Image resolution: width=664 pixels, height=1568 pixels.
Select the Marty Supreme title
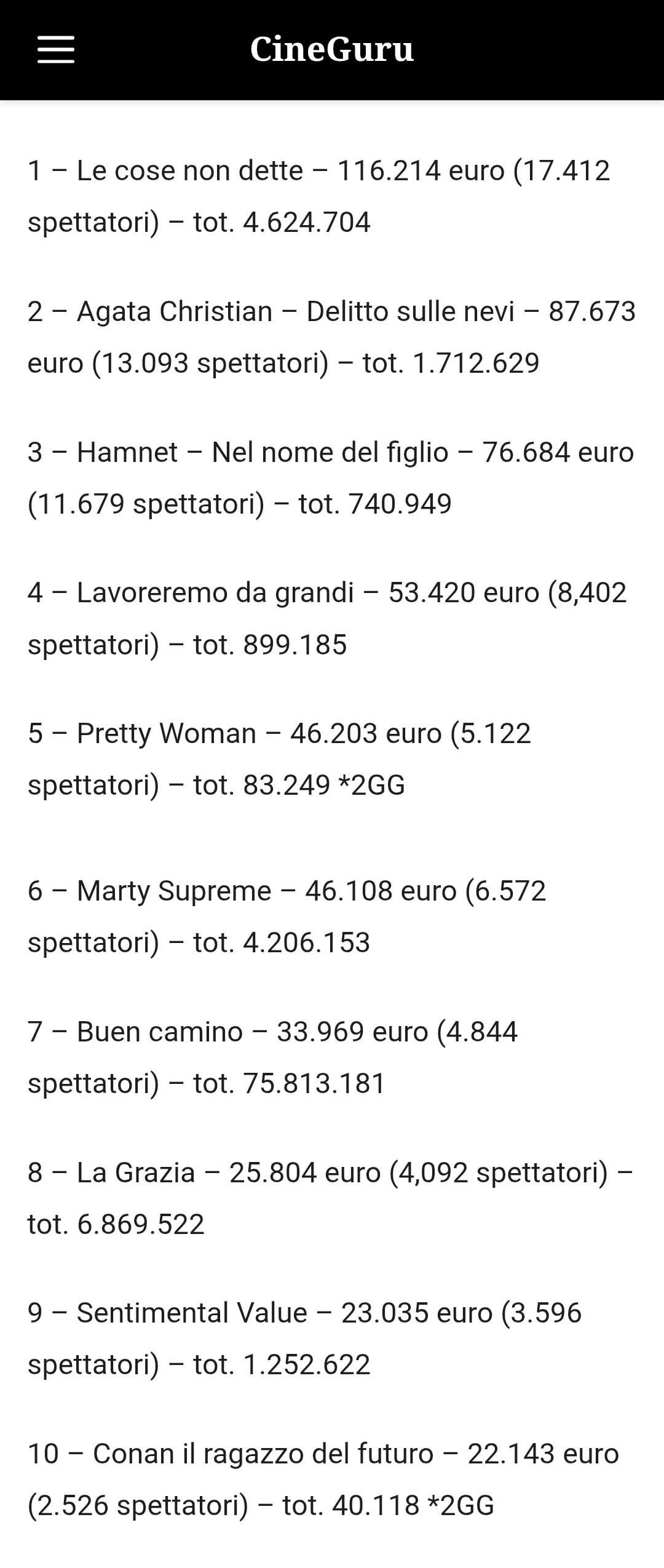(173, 891)
